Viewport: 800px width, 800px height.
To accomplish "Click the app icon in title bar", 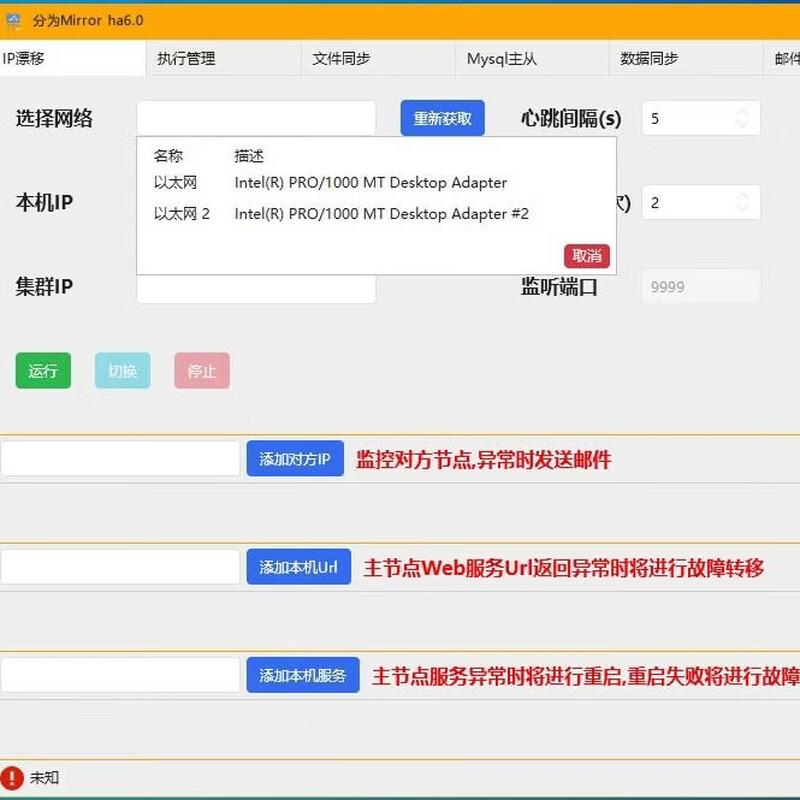I will 13,21.
